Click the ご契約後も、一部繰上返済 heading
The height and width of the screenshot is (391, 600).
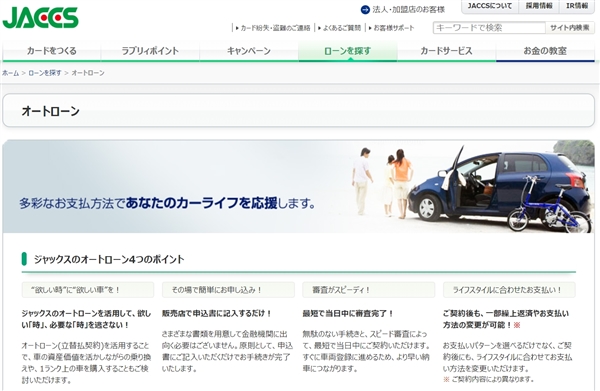(506, 319)
